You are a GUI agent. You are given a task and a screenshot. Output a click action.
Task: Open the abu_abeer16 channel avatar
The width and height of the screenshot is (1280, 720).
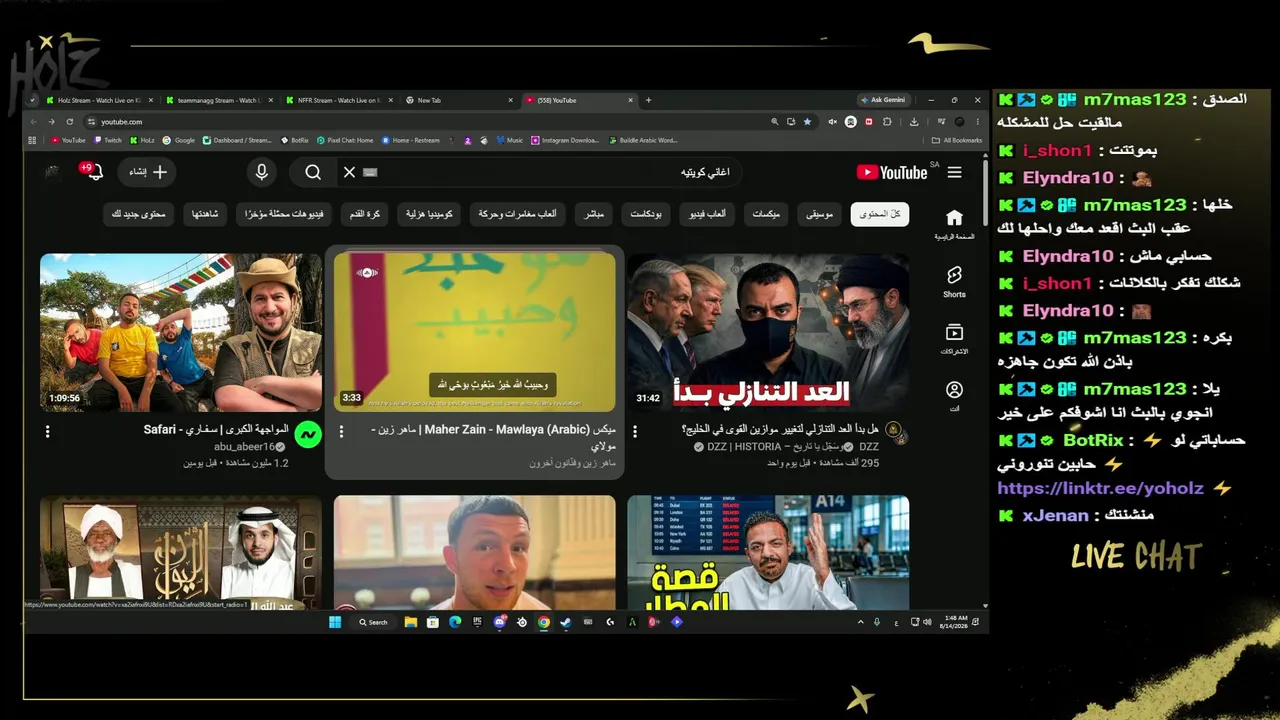308,434
